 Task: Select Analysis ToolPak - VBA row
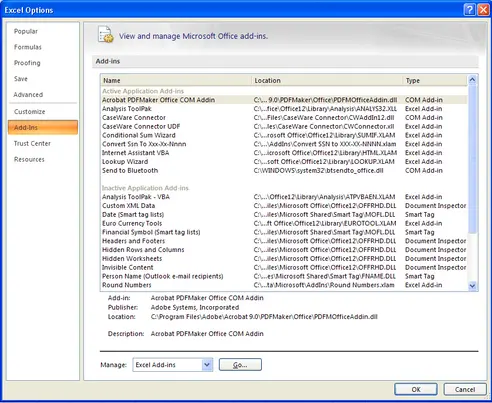[284, 197]
